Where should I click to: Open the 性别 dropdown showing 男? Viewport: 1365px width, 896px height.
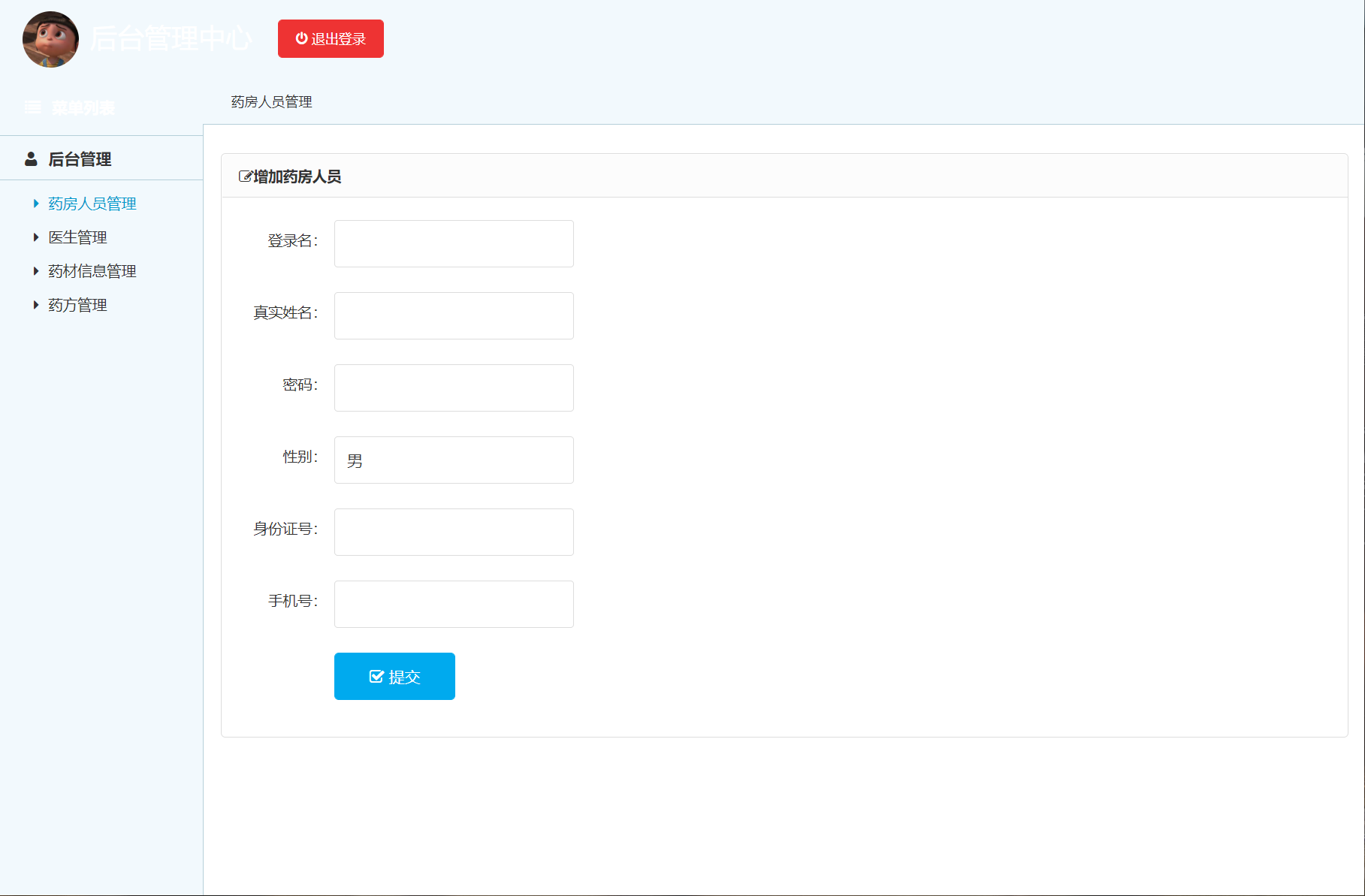pyautogui.click(x=454, y=460)
